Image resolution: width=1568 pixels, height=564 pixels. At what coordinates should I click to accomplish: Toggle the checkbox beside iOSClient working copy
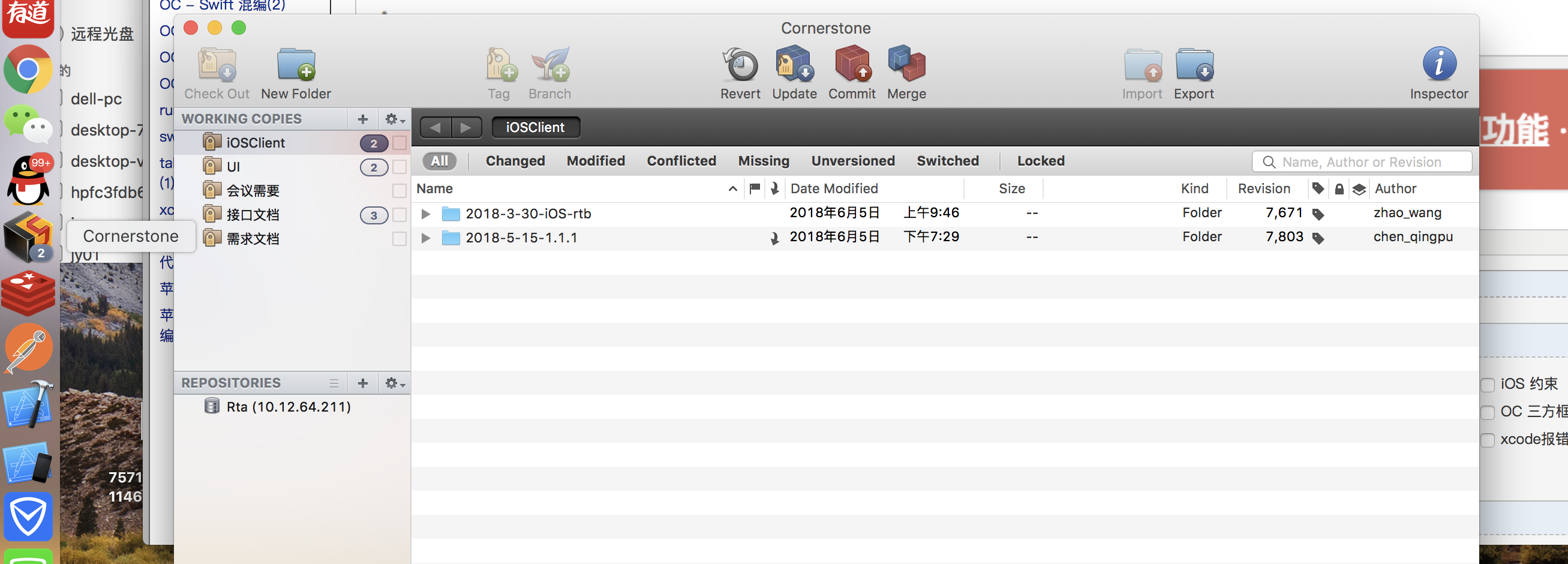click(x=399, y=143)
